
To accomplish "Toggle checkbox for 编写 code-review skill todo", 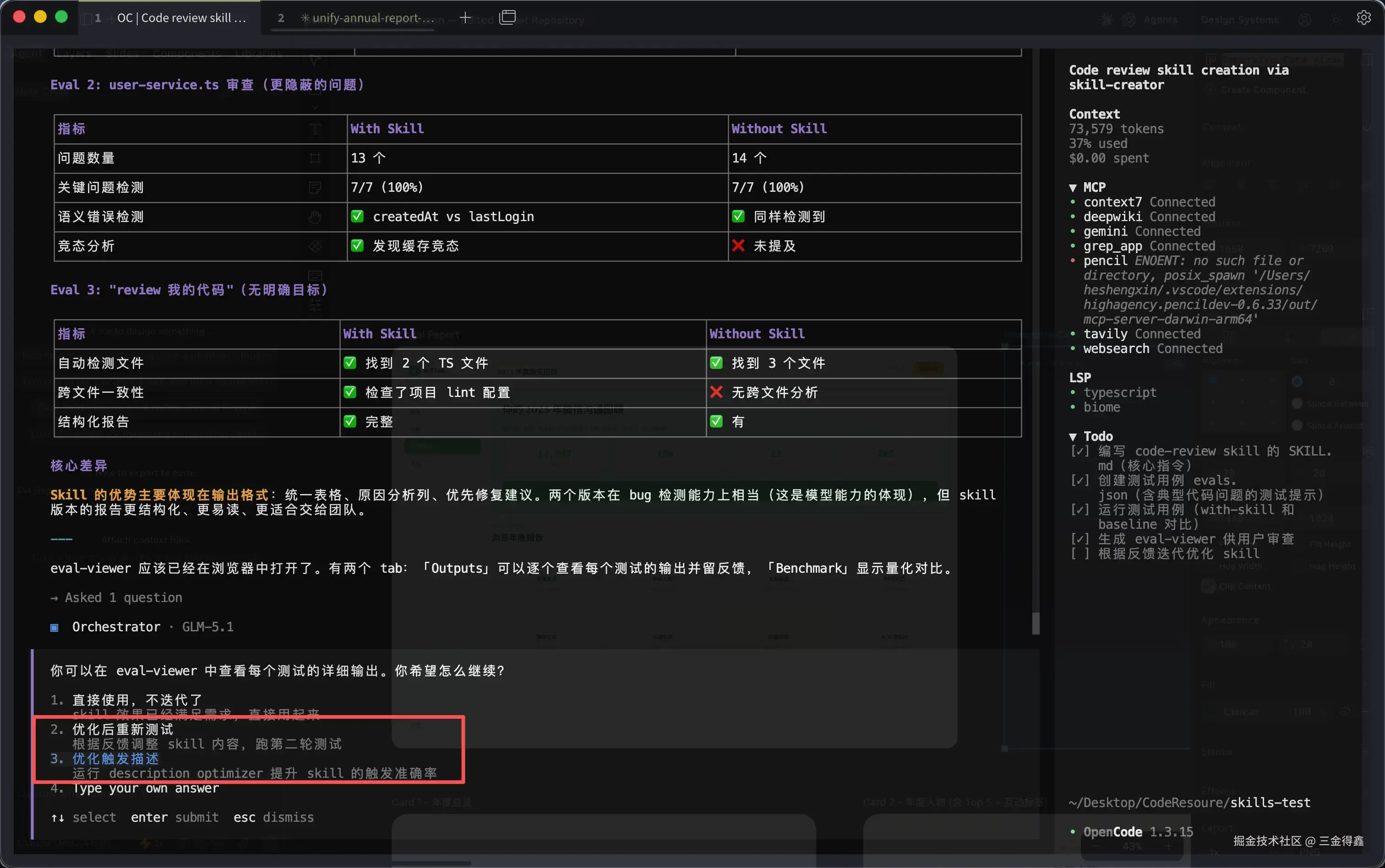I will (x=1080, y=451).
